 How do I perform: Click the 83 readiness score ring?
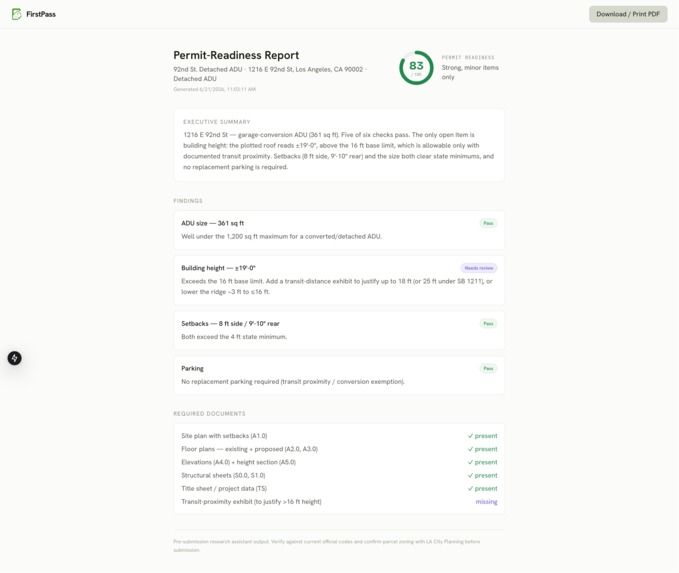[x=416, y=68]
